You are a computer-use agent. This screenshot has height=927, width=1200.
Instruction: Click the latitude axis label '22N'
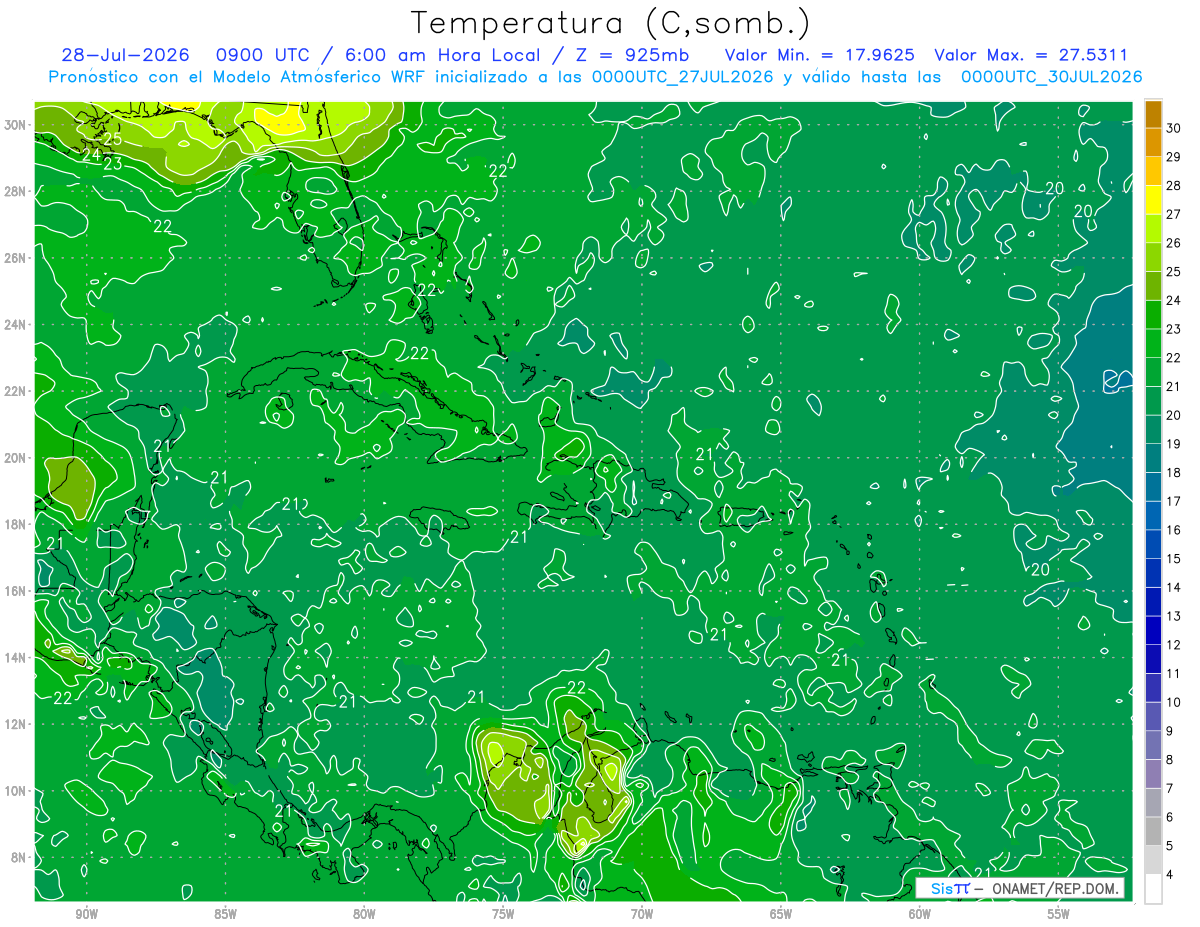tap(15, 391)
